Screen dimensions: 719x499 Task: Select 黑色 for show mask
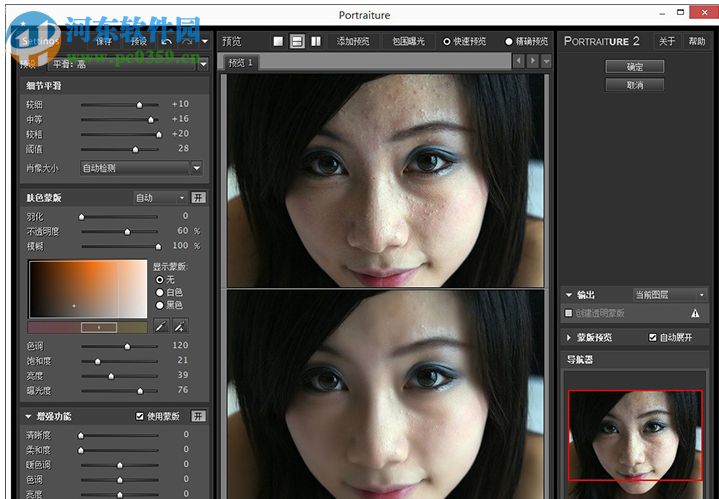pos(160,305)
